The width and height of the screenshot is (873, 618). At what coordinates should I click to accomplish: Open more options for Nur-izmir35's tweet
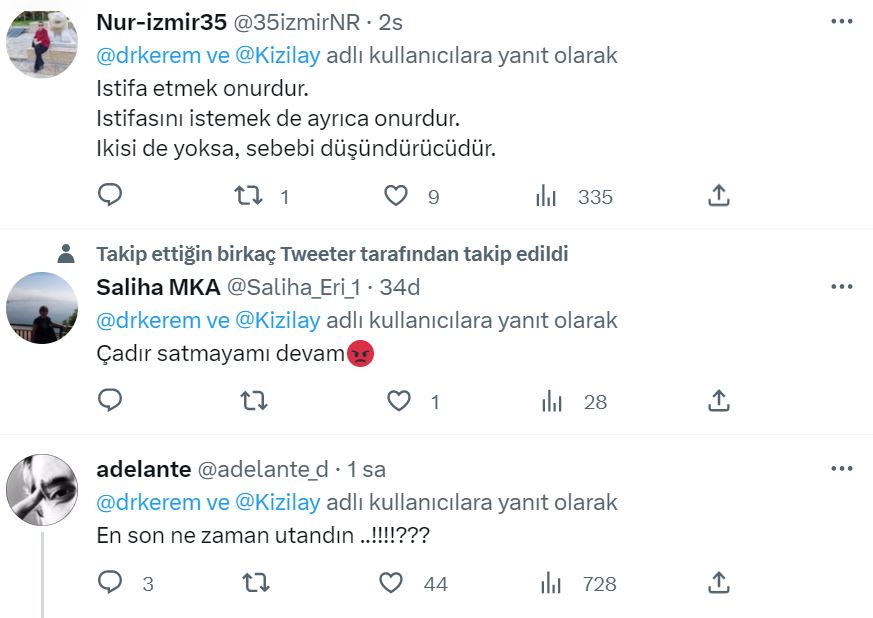[x=842, y=22]
